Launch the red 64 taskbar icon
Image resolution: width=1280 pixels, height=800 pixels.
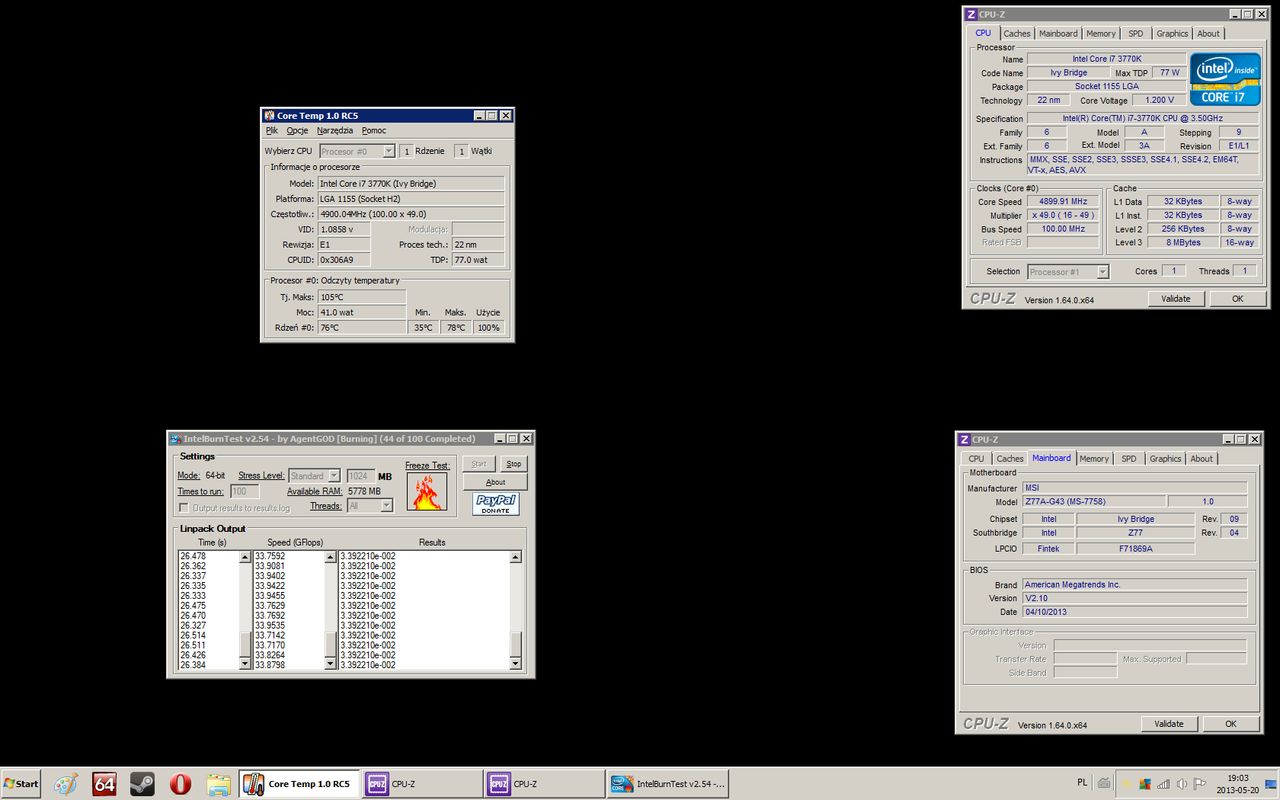coord(104,784)
